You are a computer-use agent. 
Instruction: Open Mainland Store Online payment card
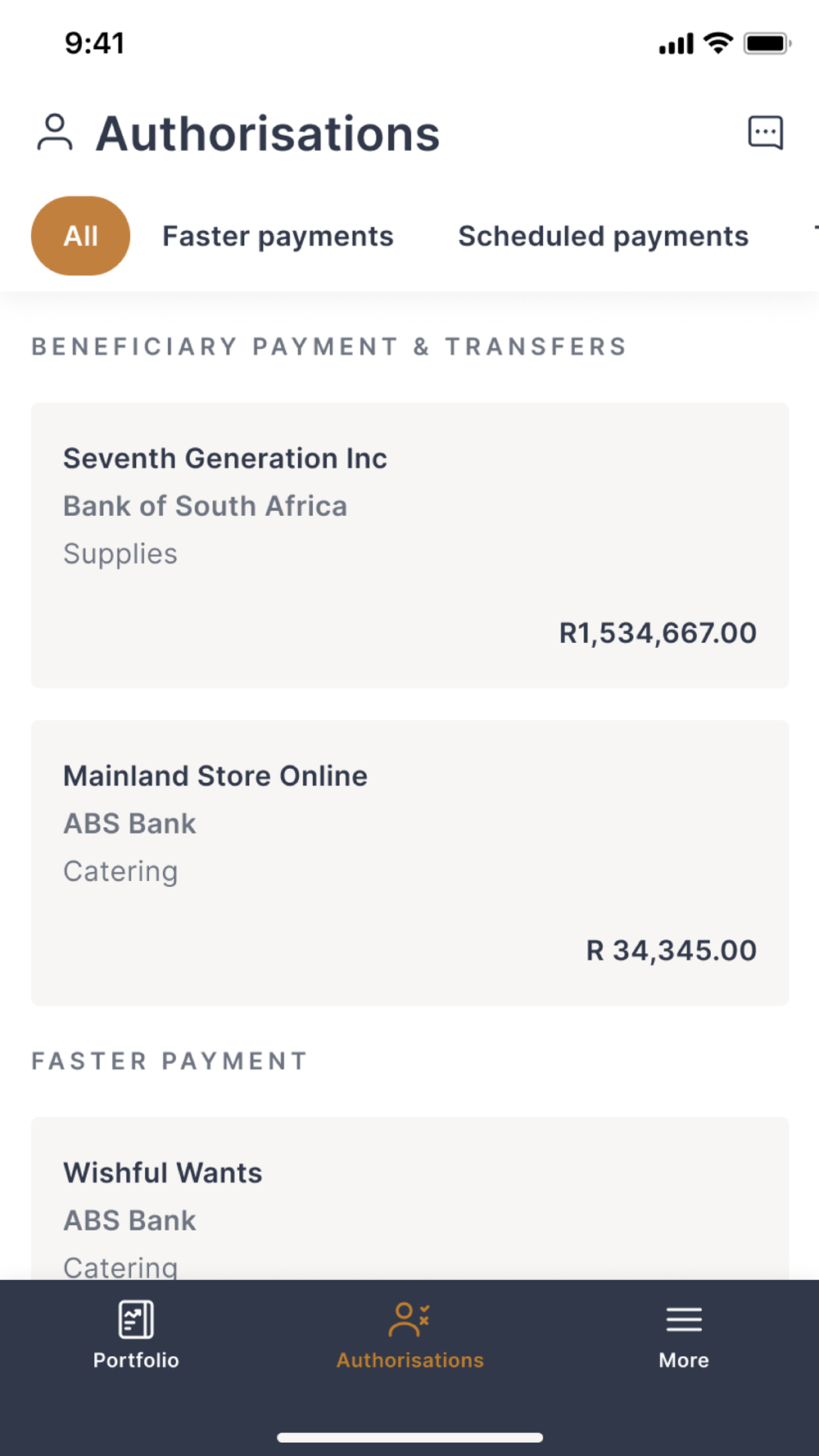(x=409, y=862)
